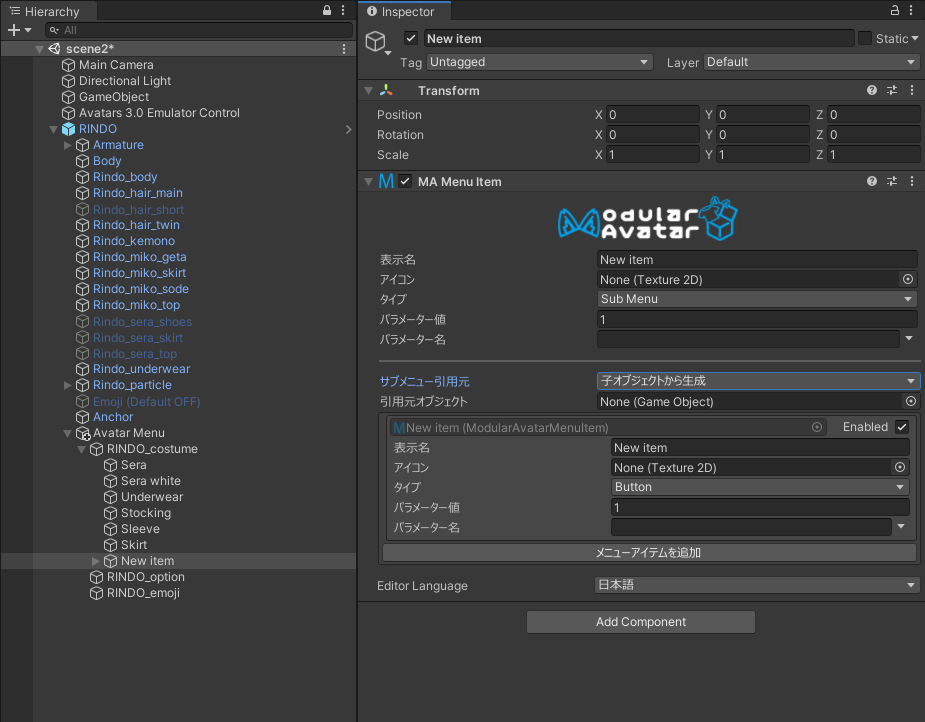The height and width of the screenshot is (722, 925).
Task: Select Rindo_miko_skirt in hierarchy
Action: tap(139, 273)
